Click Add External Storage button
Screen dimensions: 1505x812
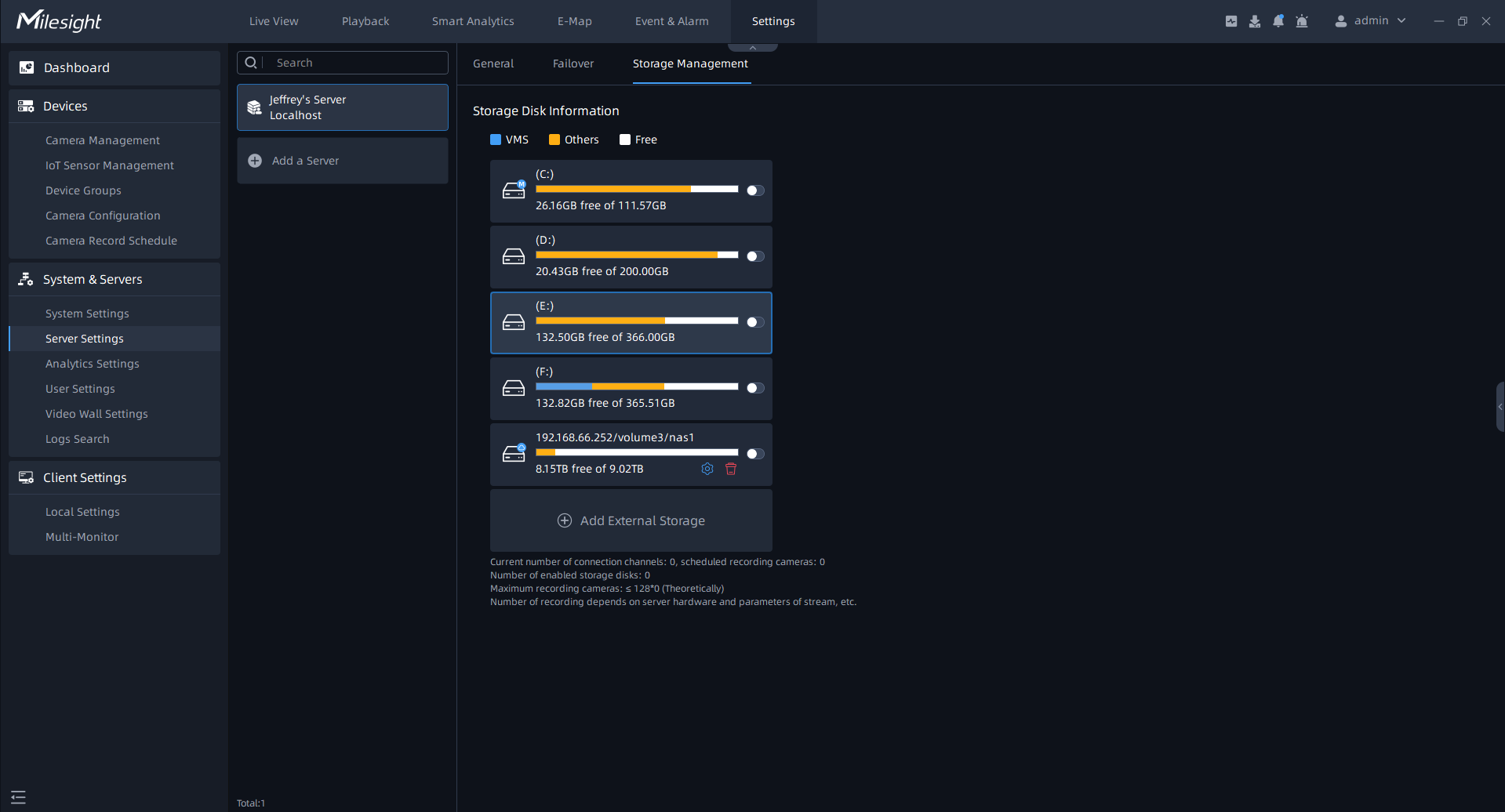[631, 520]
